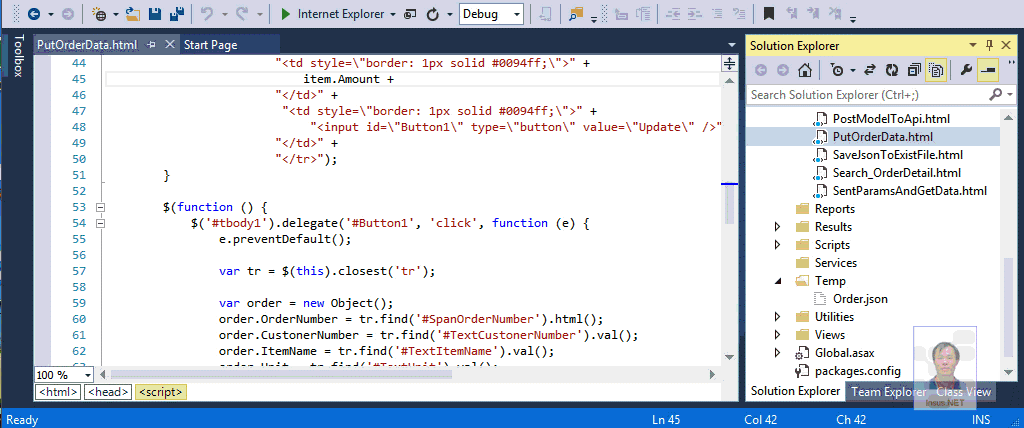Toggle pin on Solution Explorer panel

pos(990,46)
